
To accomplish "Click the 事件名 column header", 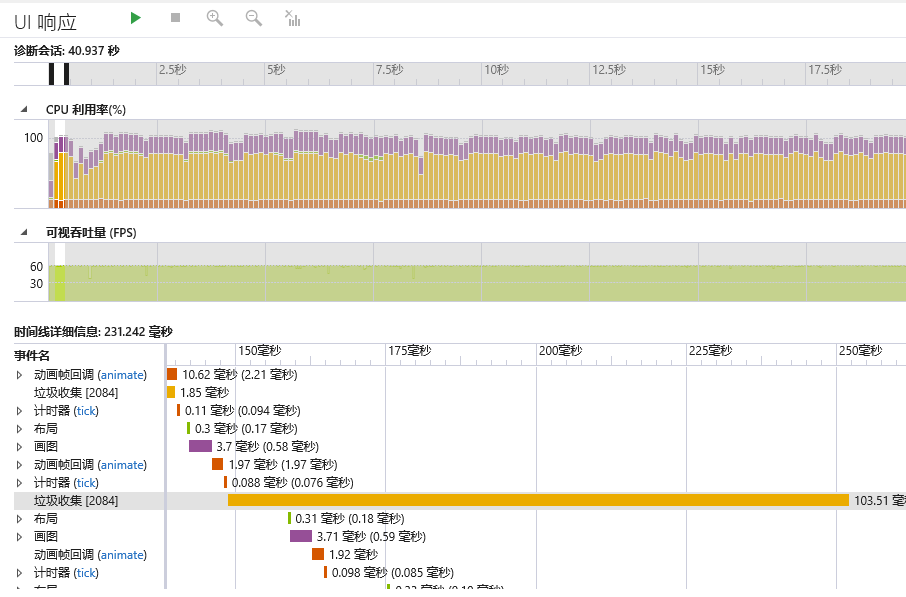I will click(32, 355).
